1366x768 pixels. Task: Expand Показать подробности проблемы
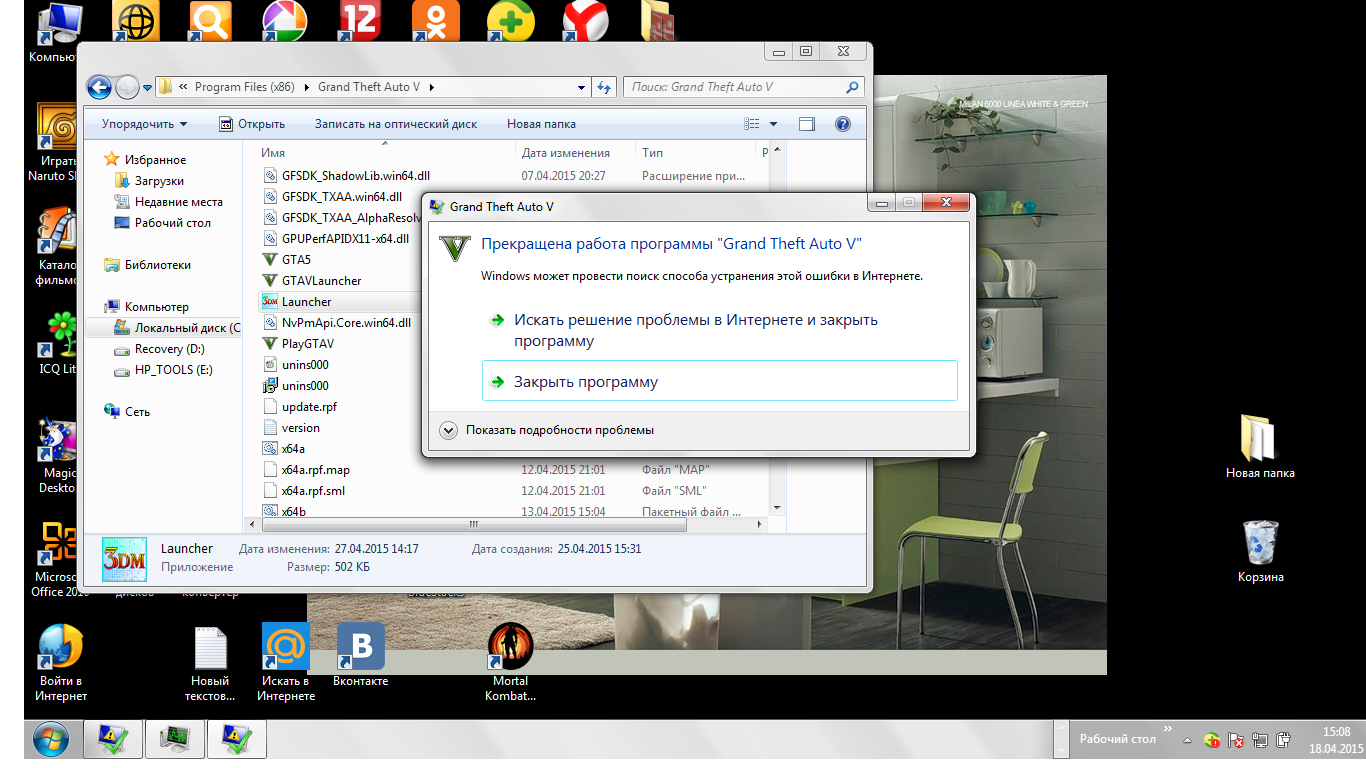tap(548, 430)
